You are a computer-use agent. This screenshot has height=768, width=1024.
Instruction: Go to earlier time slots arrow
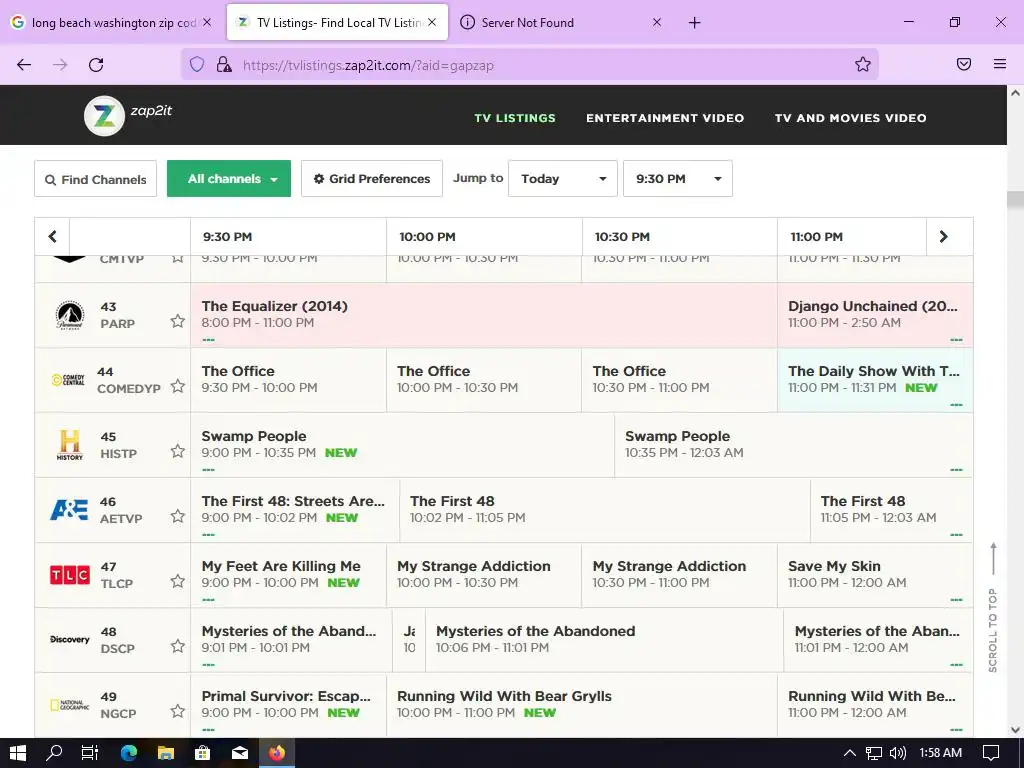[x=52, y=236]
